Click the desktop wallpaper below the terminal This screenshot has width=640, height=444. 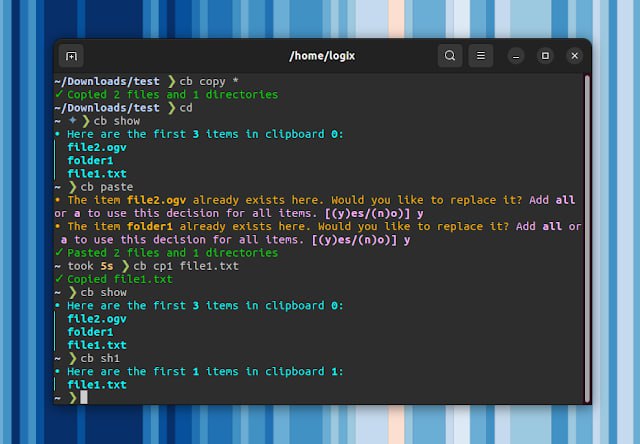coord(320,425)
